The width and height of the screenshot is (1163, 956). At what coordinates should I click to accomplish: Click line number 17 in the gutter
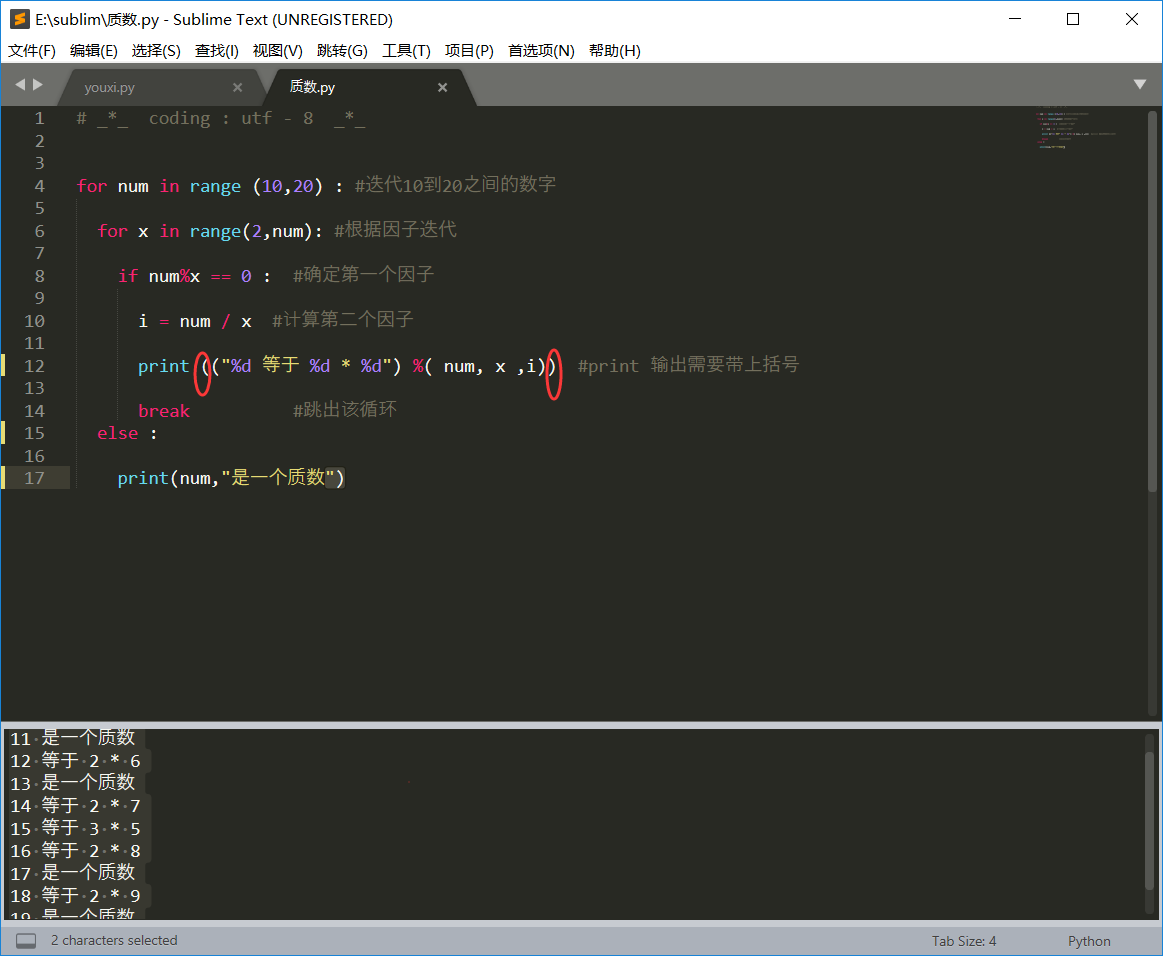coord(34,477)
